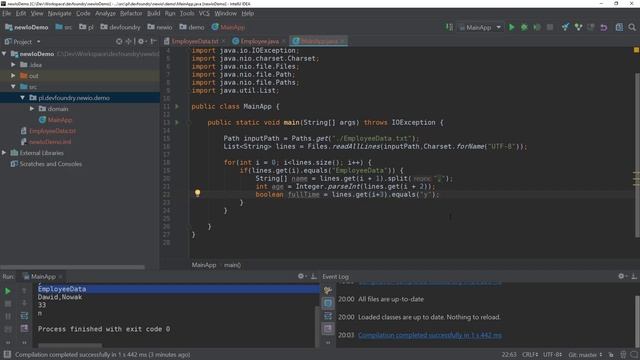Click the caret position 22:63 in status bar
Screen dimensions: 640x360
pyautogui.click(x=509, y=355)
